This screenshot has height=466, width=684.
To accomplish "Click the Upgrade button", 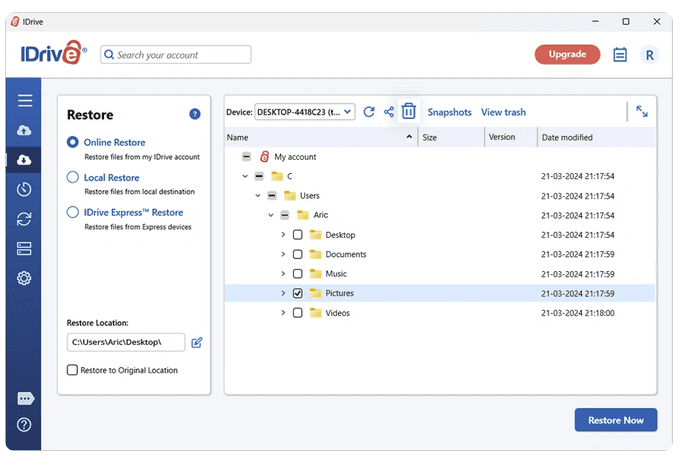I will coord(567,54).
